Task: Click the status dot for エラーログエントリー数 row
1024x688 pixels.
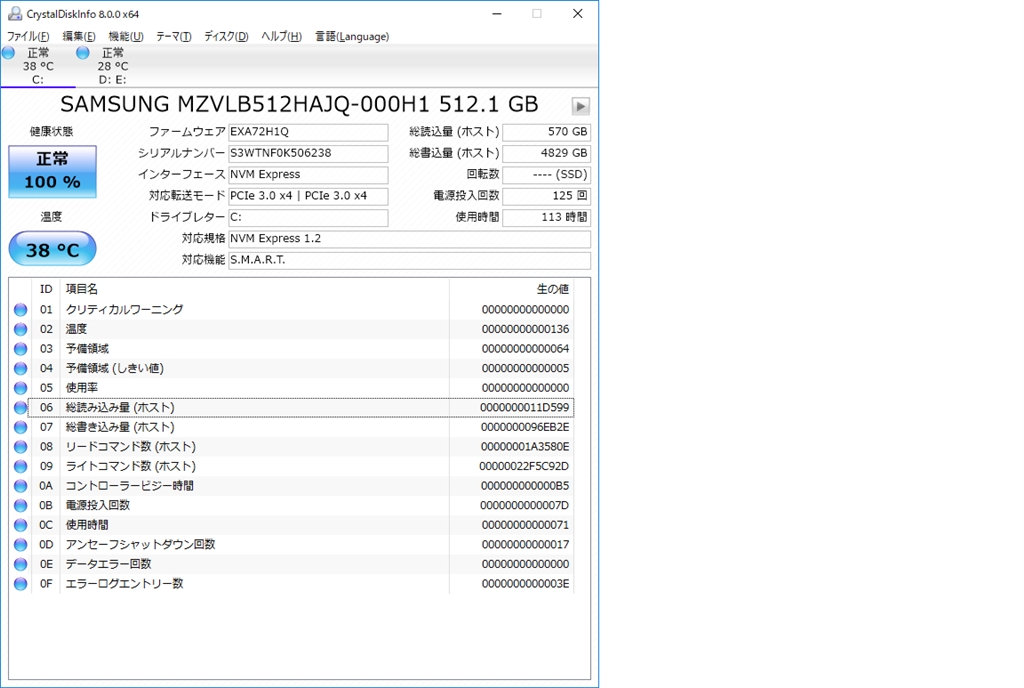Action: pos(21,584)
